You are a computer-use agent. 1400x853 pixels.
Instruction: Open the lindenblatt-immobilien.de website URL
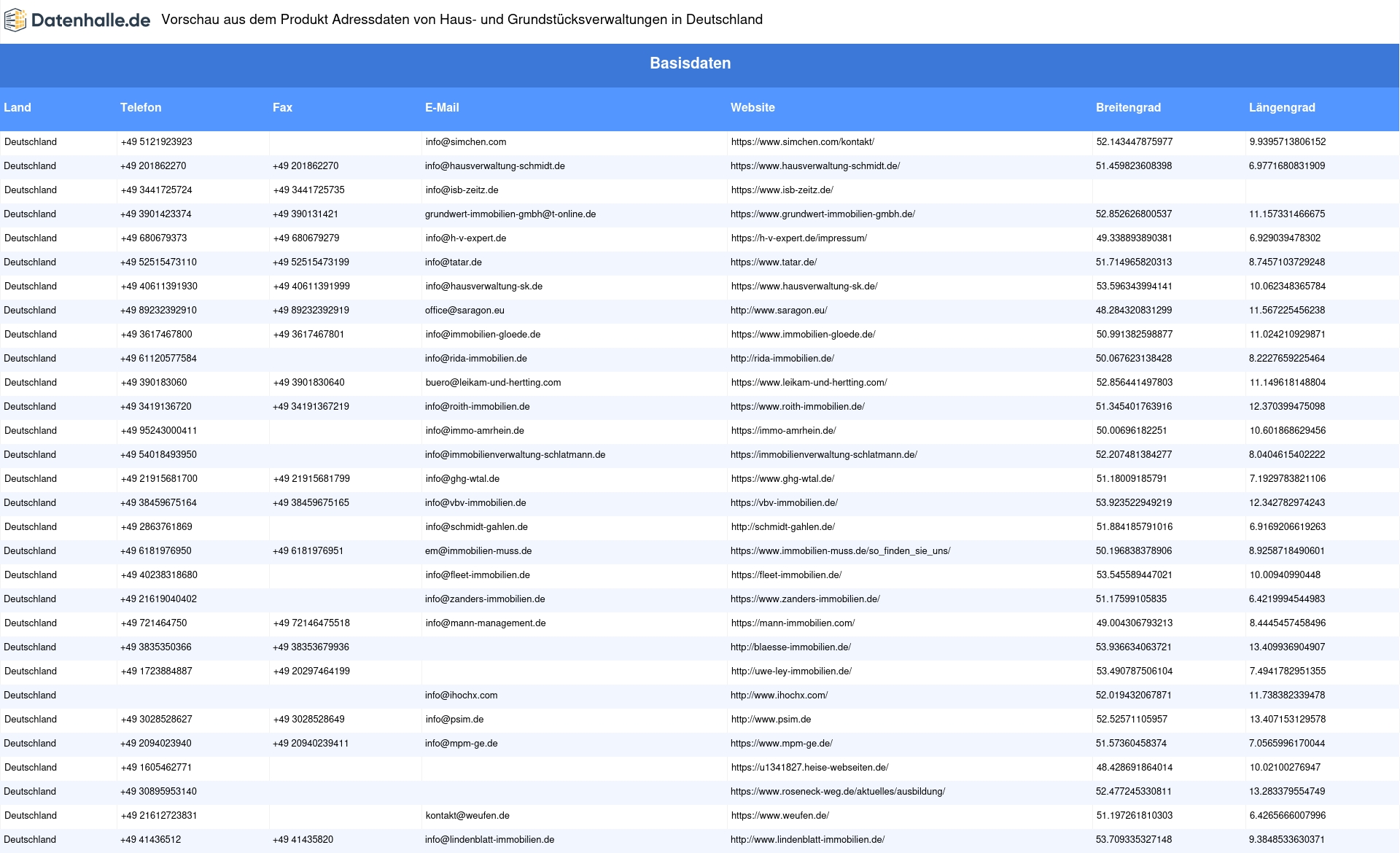tap(808, 840)
